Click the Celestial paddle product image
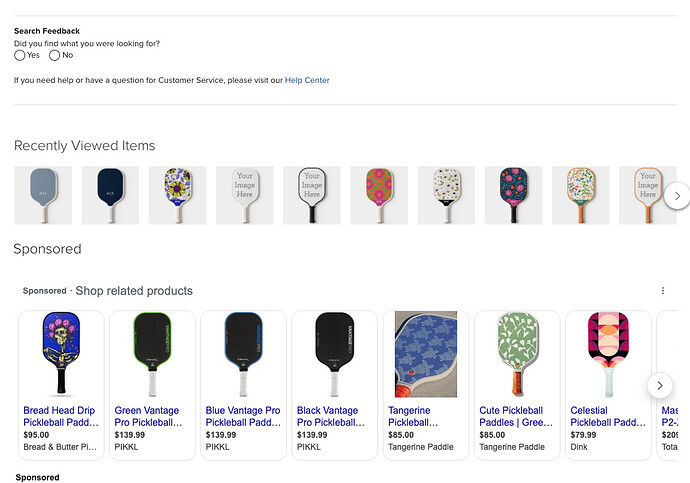This screenshot has height=483, width=690. (608, 354)
